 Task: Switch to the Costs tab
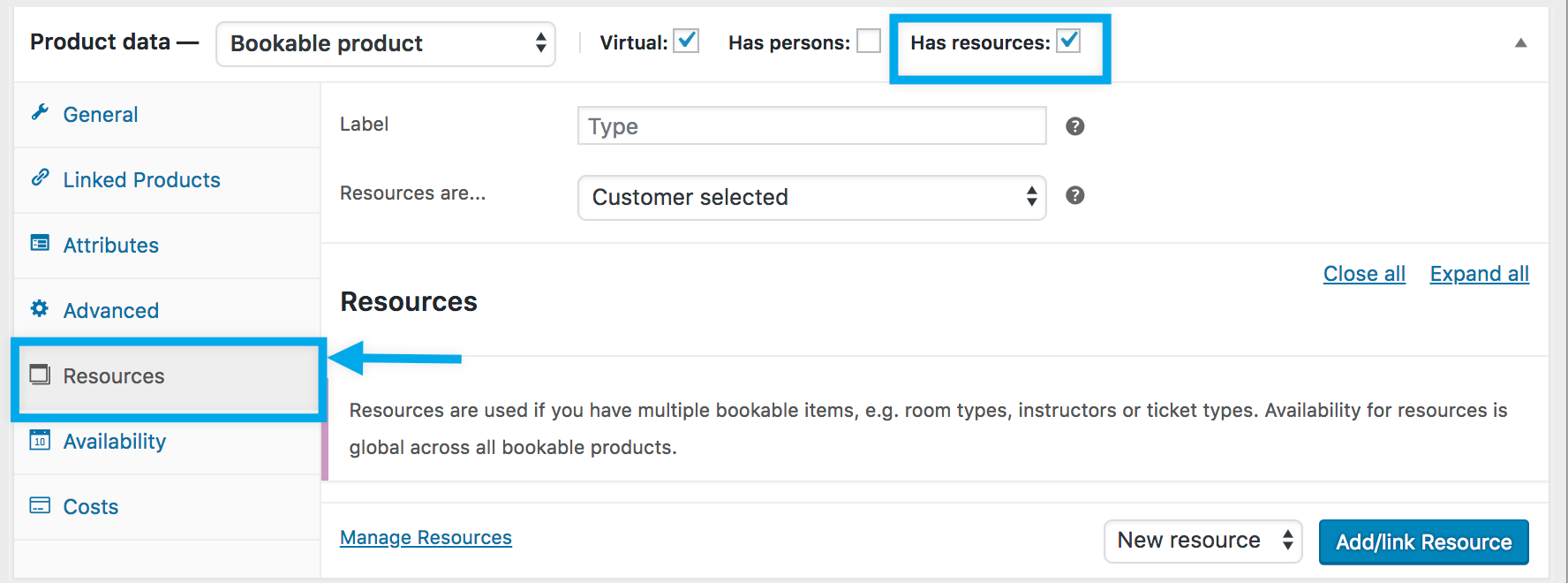click(90, 505)
